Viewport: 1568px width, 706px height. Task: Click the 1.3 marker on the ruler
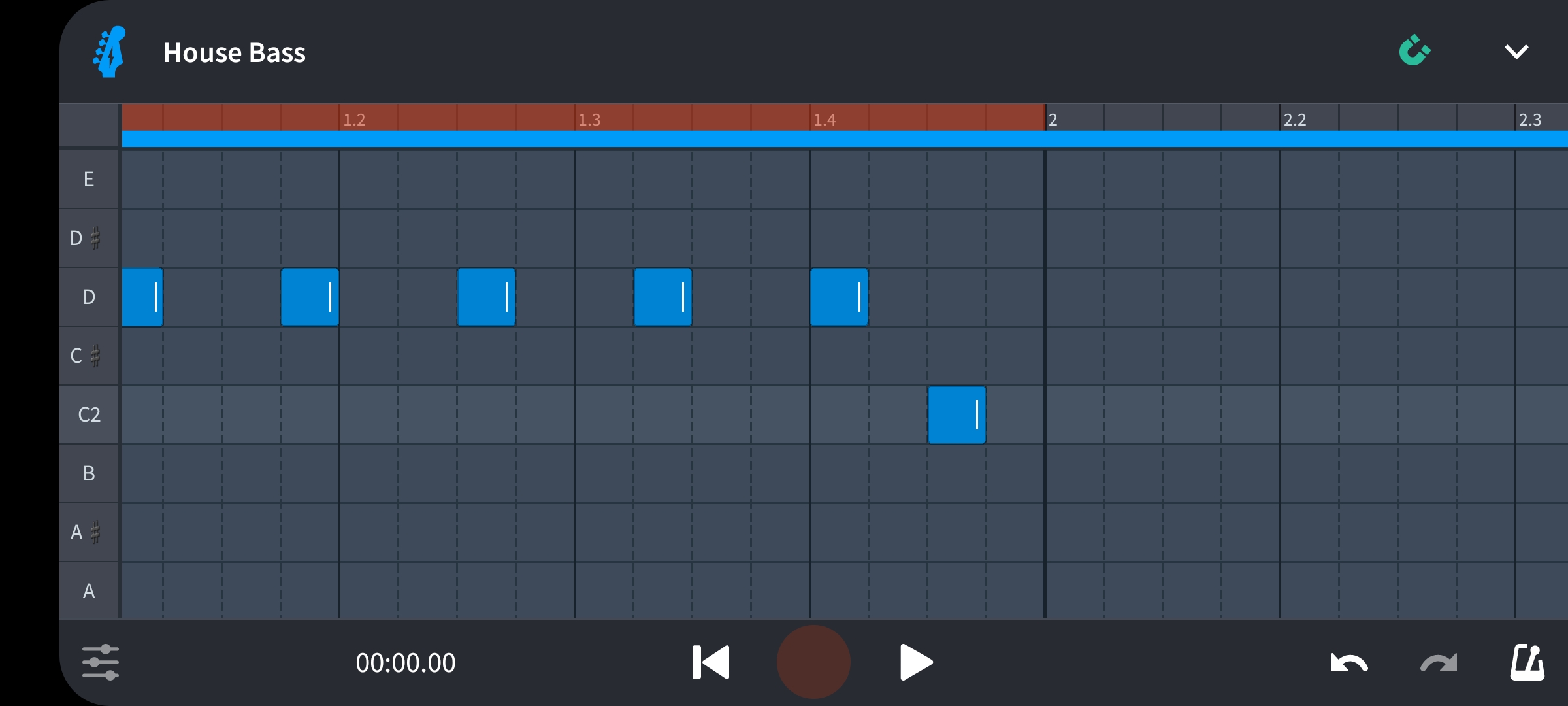pos(589,120)
